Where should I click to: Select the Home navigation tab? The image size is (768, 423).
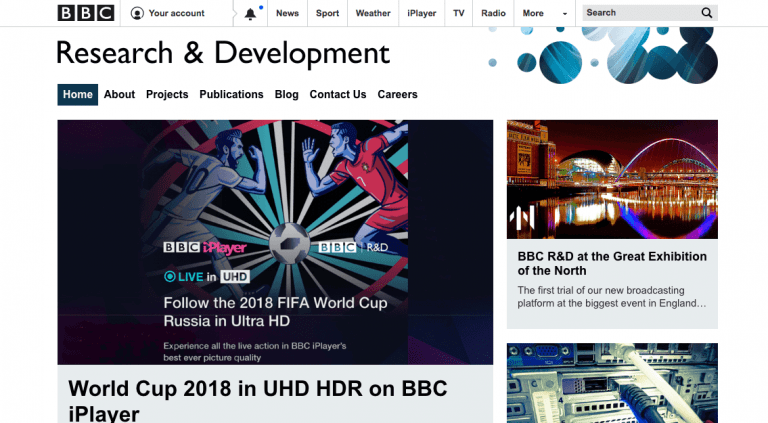point(77,94)
